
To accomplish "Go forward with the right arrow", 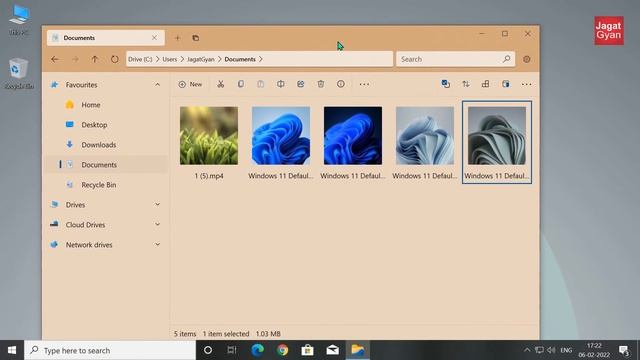I will pos(75,59).
